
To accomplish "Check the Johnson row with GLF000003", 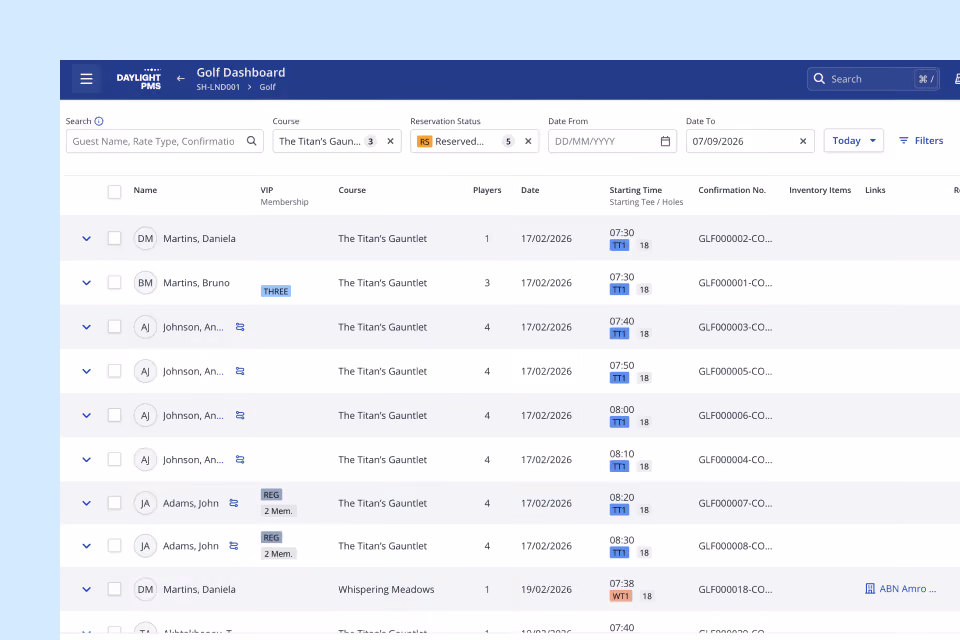I will [x=114, y=326].
